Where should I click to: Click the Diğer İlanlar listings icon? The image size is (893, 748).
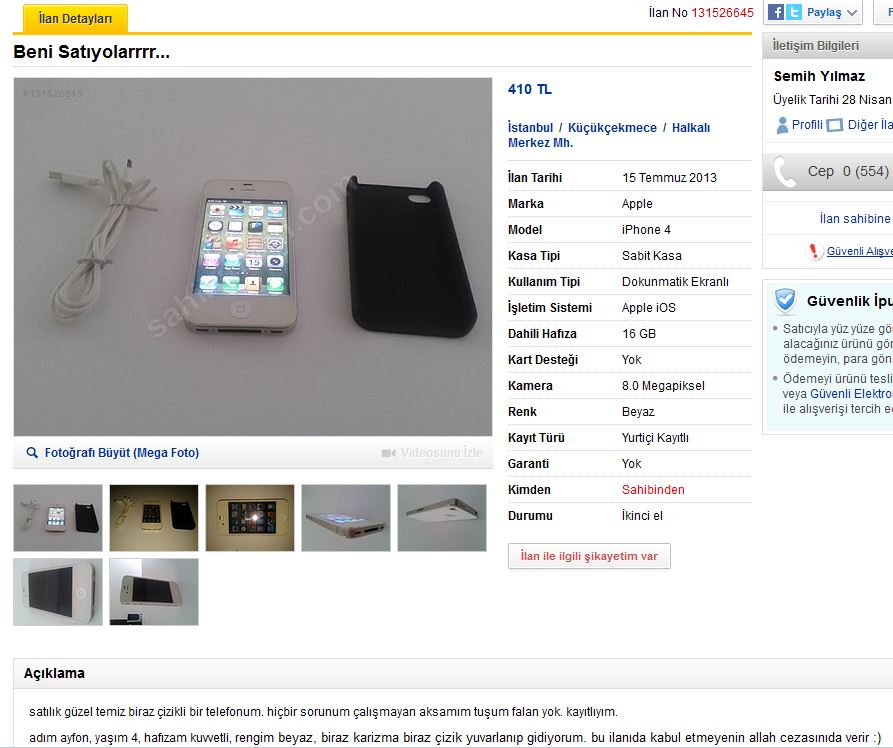834,125
